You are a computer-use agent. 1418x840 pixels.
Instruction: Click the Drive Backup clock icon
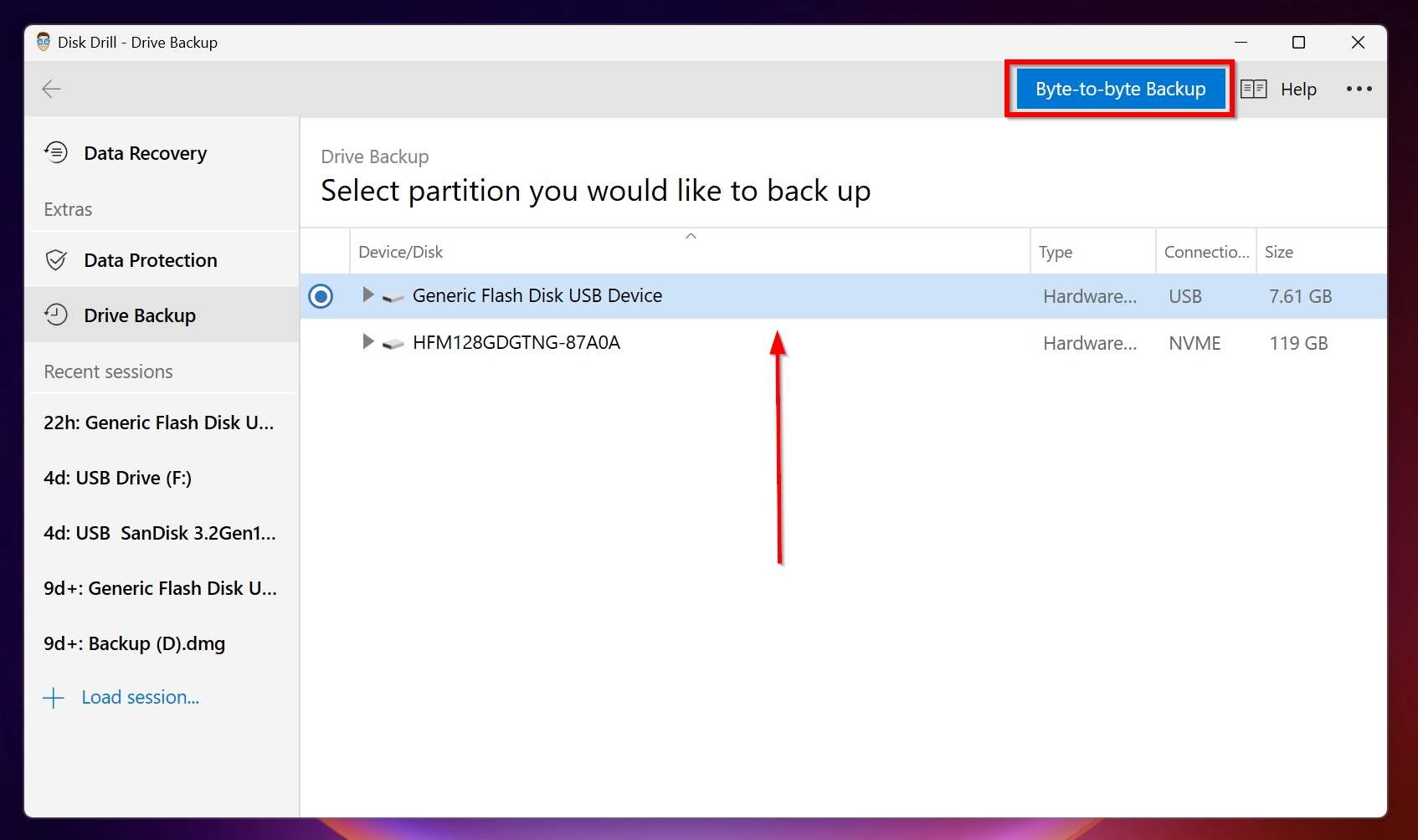point(56,315)
